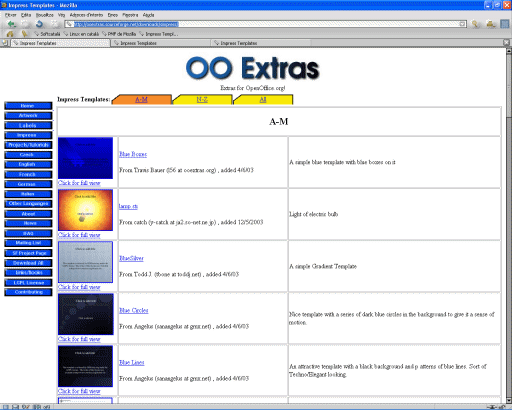Click the Bookmarks icon next to Home

click(x=24, y=34)
